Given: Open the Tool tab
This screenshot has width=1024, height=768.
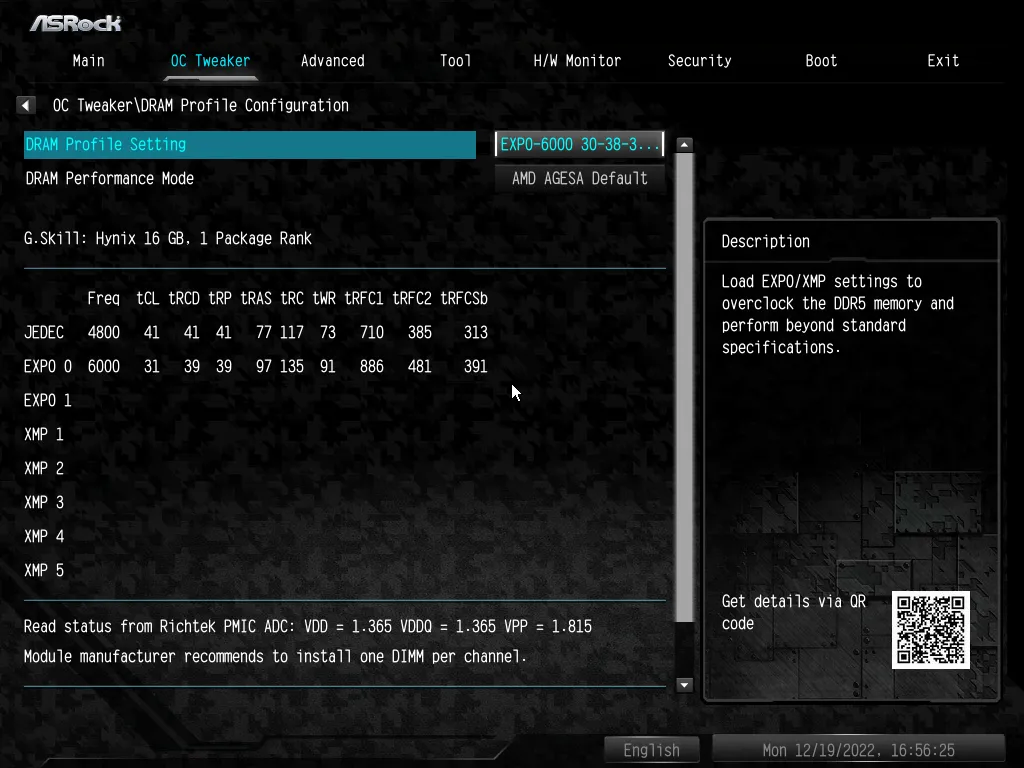Looking at the screenshot, I should (455, 61).
